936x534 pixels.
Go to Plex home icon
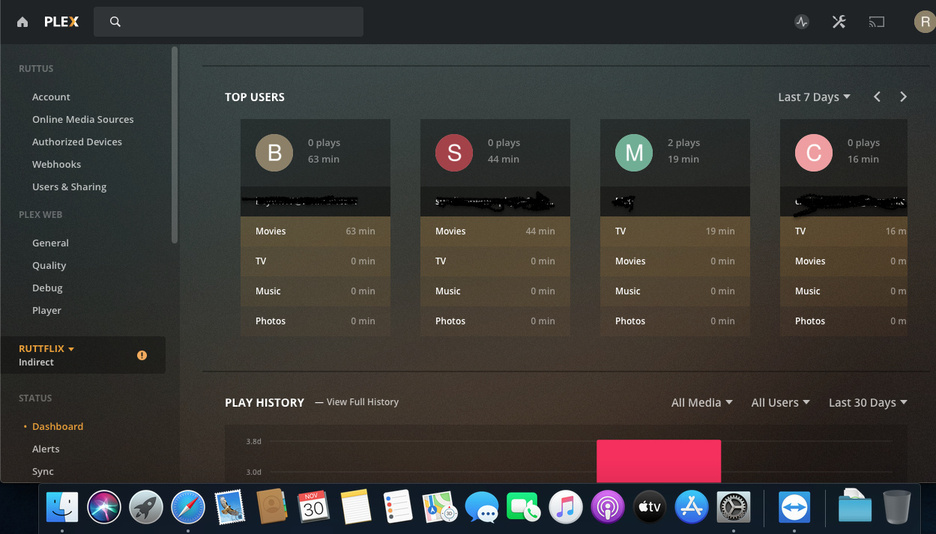click(x=23, y=22)
